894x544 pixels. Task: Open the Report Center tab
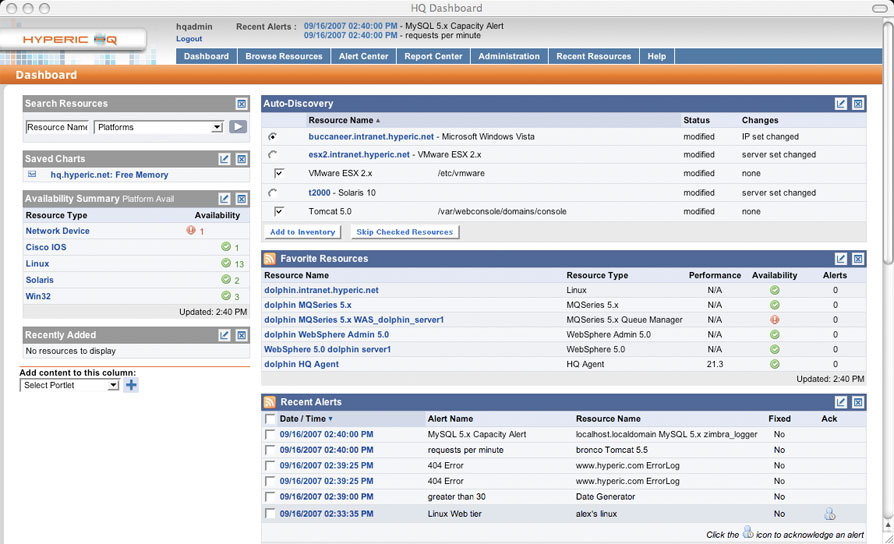pos(433,56)
